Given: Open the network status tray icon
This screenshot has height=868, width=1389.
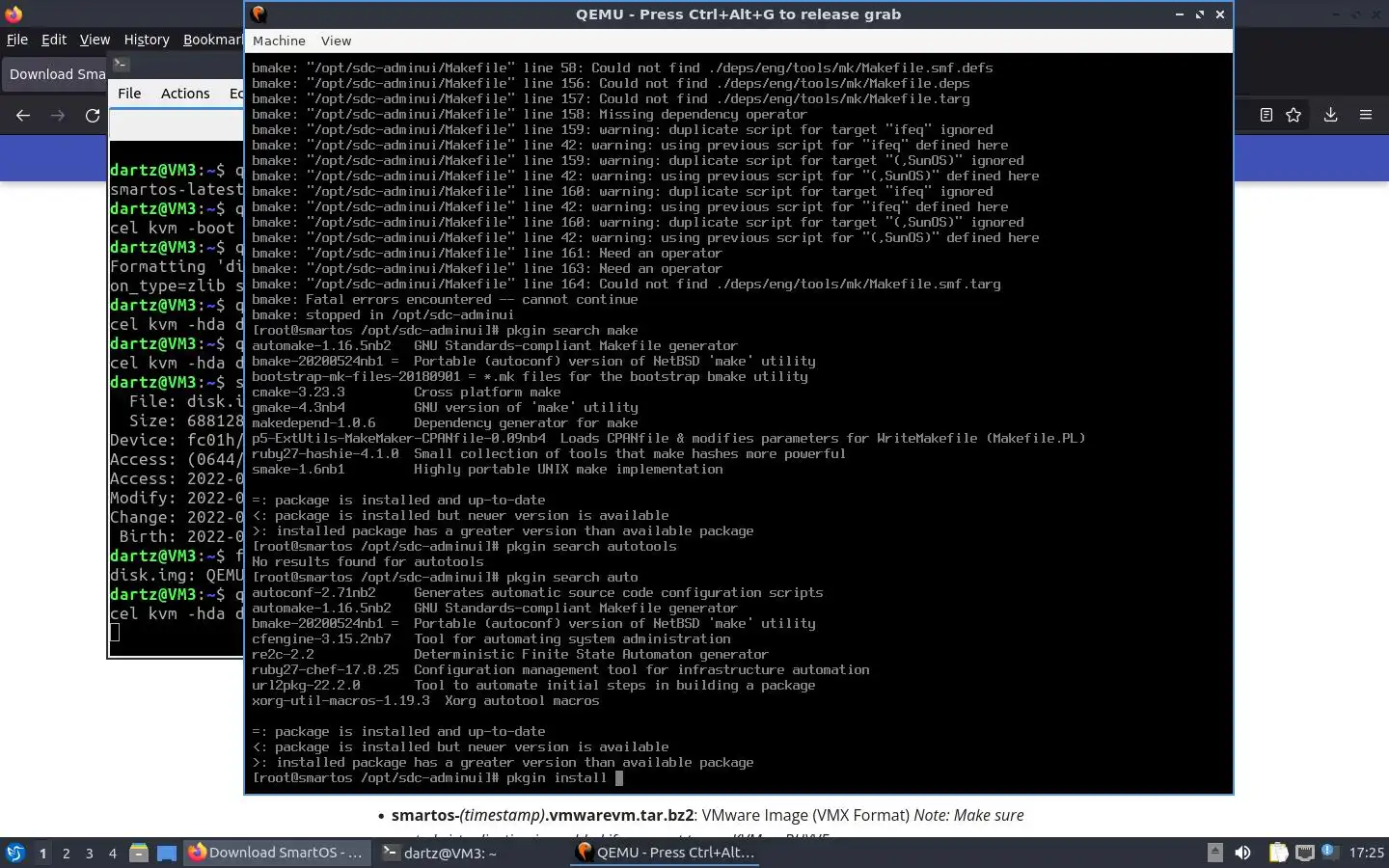Looking at the screenshot, I should (1304, 853).
